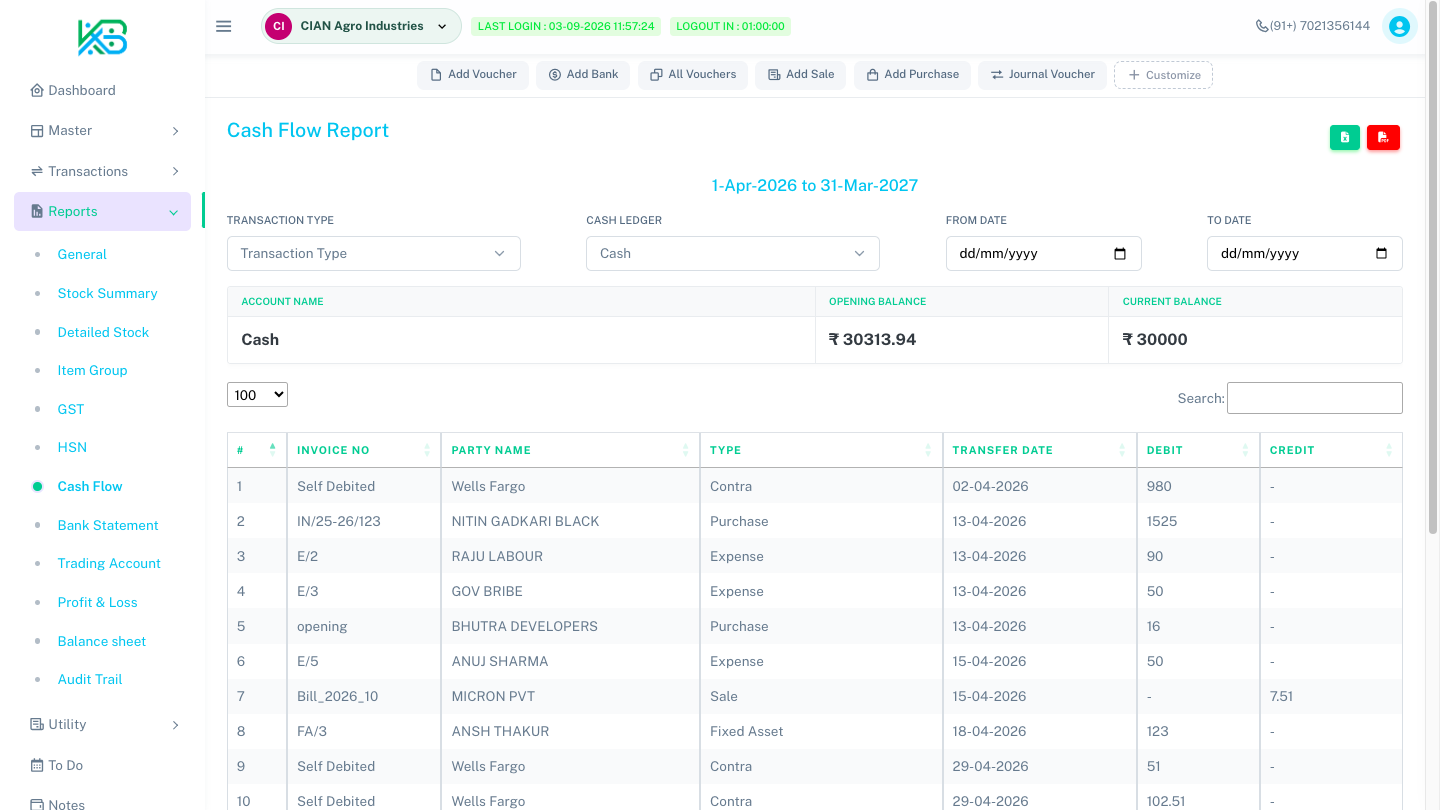Focus the table Search input field
This screenshot has width=1440, height=810.
[x=1315, y=398]
